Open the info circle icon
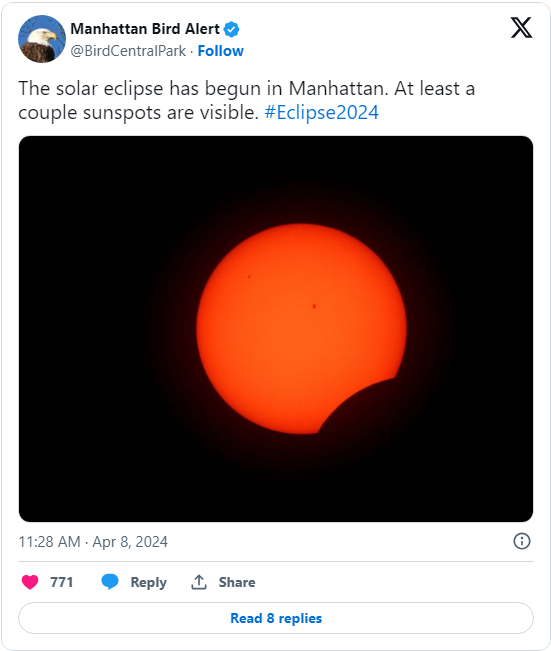Screen dimensions: 551x651 (522, 541)
